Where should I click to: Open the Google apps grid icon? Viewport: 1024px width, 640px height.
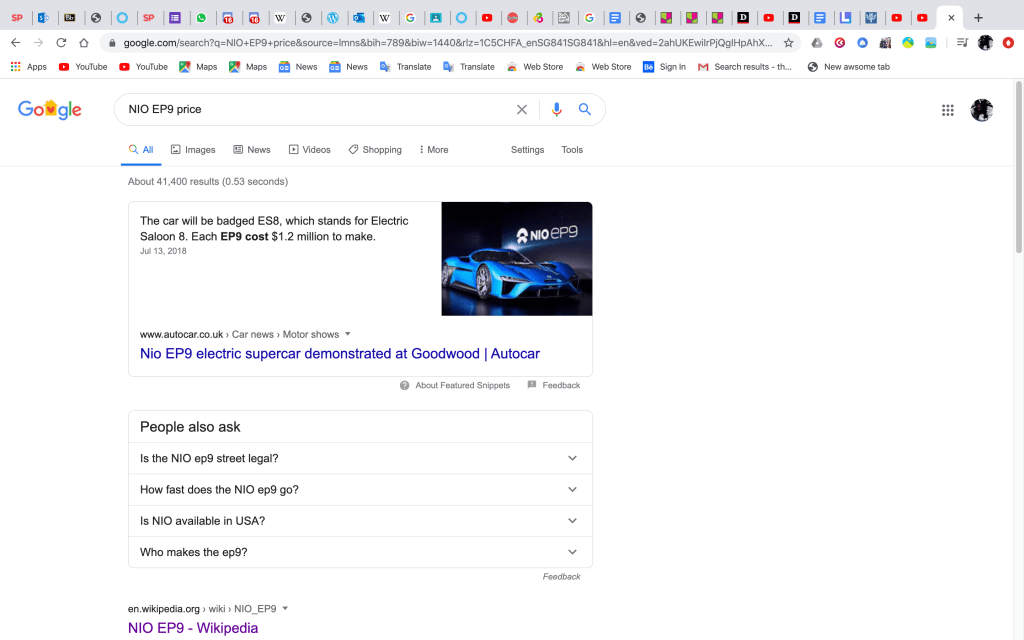coord(947,110)
